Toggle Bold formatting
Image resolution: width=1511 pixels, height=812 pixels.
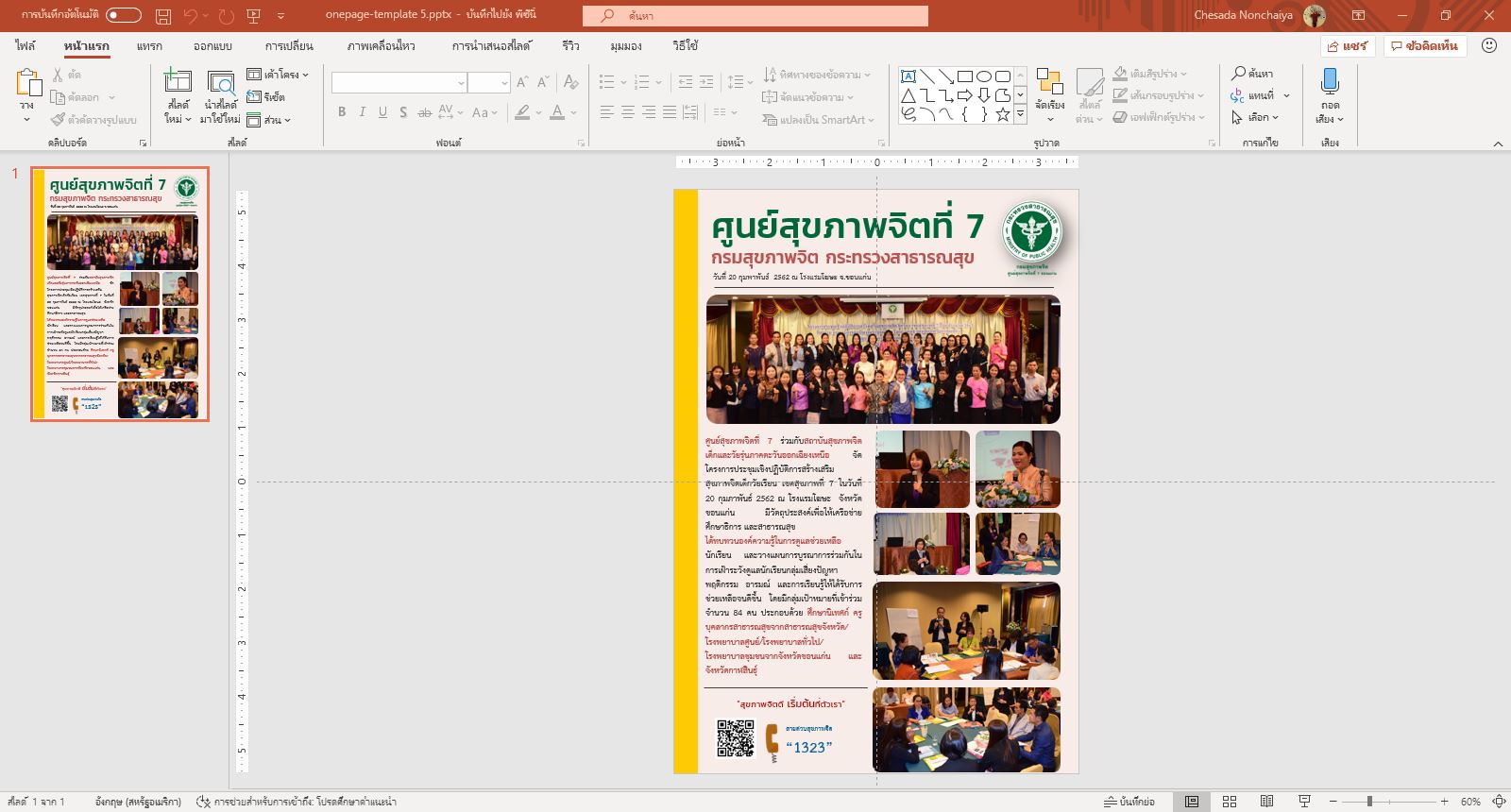pos(342,111)
